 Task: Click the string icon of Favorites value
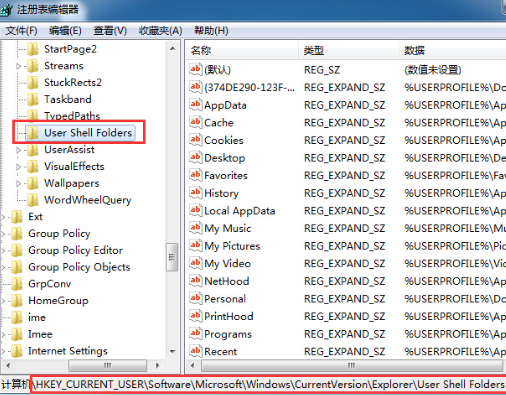pos(196,175)
